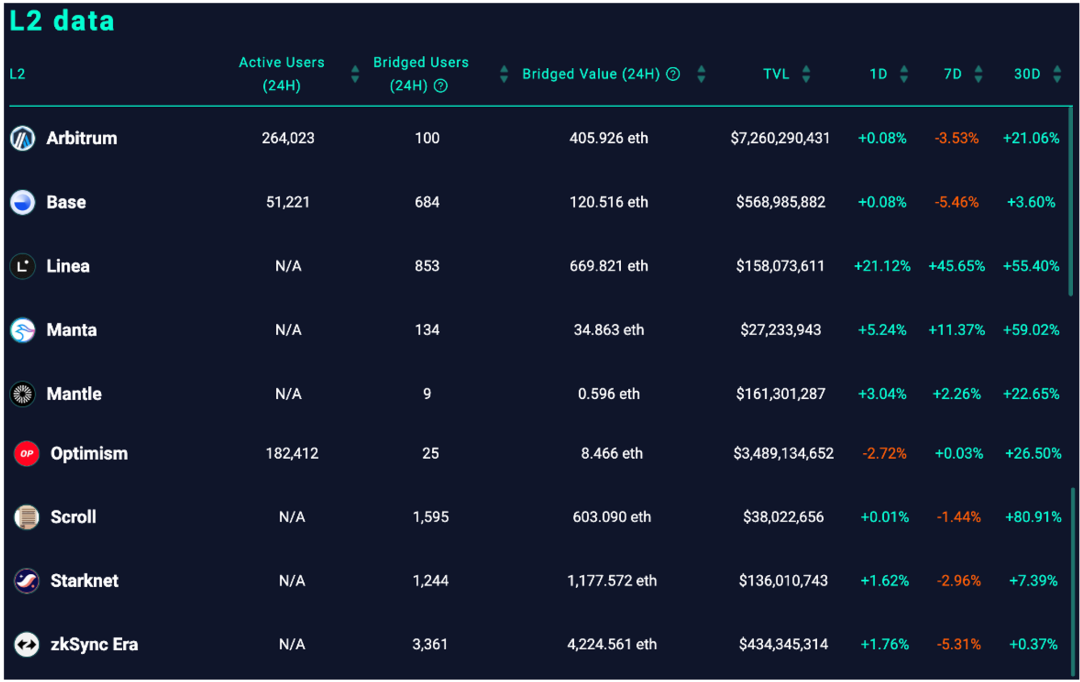The width and height of the screenshot is (1080, 682).
Task: Click the Starknet logo icon
Action: coord(26,581)
